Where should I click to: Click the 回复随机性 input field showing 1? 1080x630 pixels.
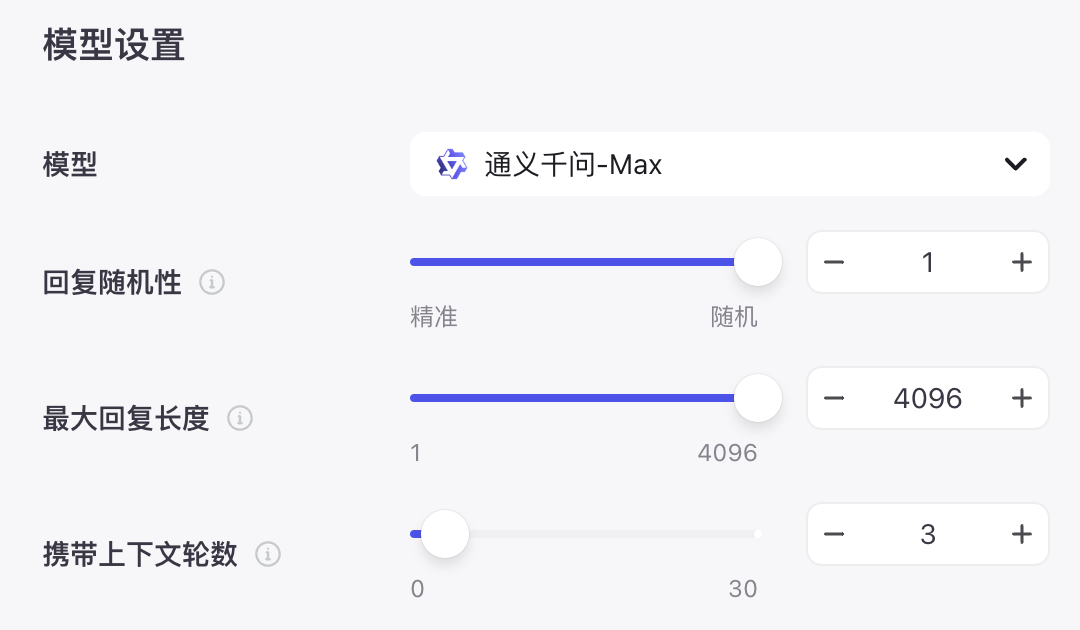point(928,262)
